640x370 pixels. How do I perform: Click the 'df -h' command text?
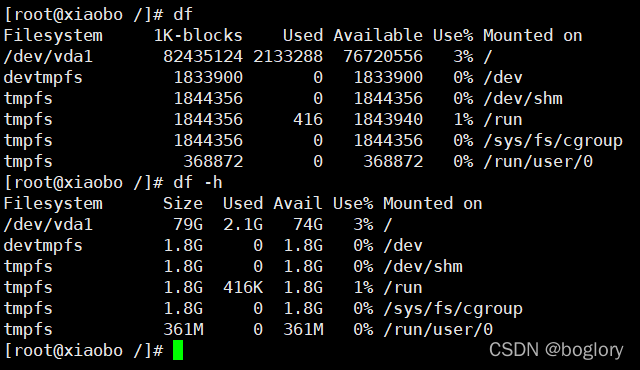[198, 183]
